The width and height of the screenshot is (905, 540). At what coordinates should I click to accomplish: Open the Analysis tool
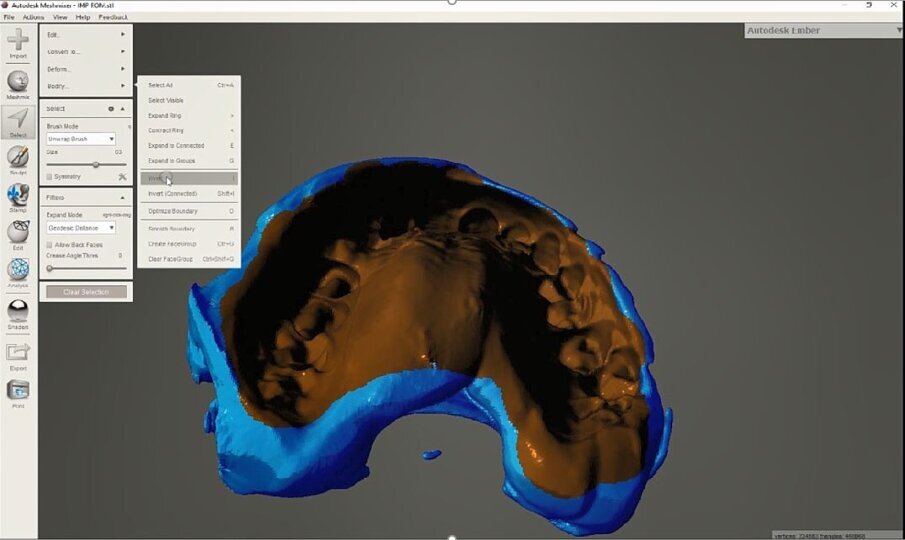coord(18,273)
